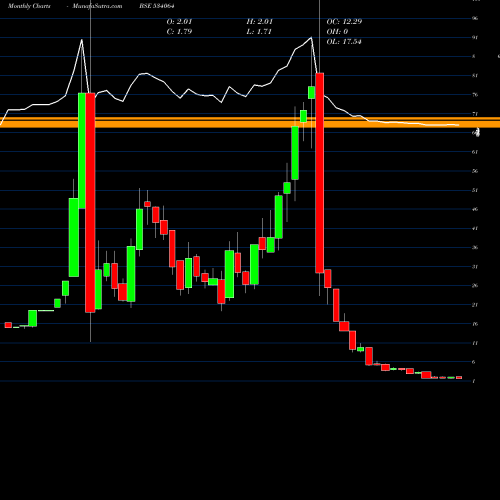Screen dimensions: 500x500
Task: Click the high value 'H: 2.01'
Action: (x=260, y=22)
